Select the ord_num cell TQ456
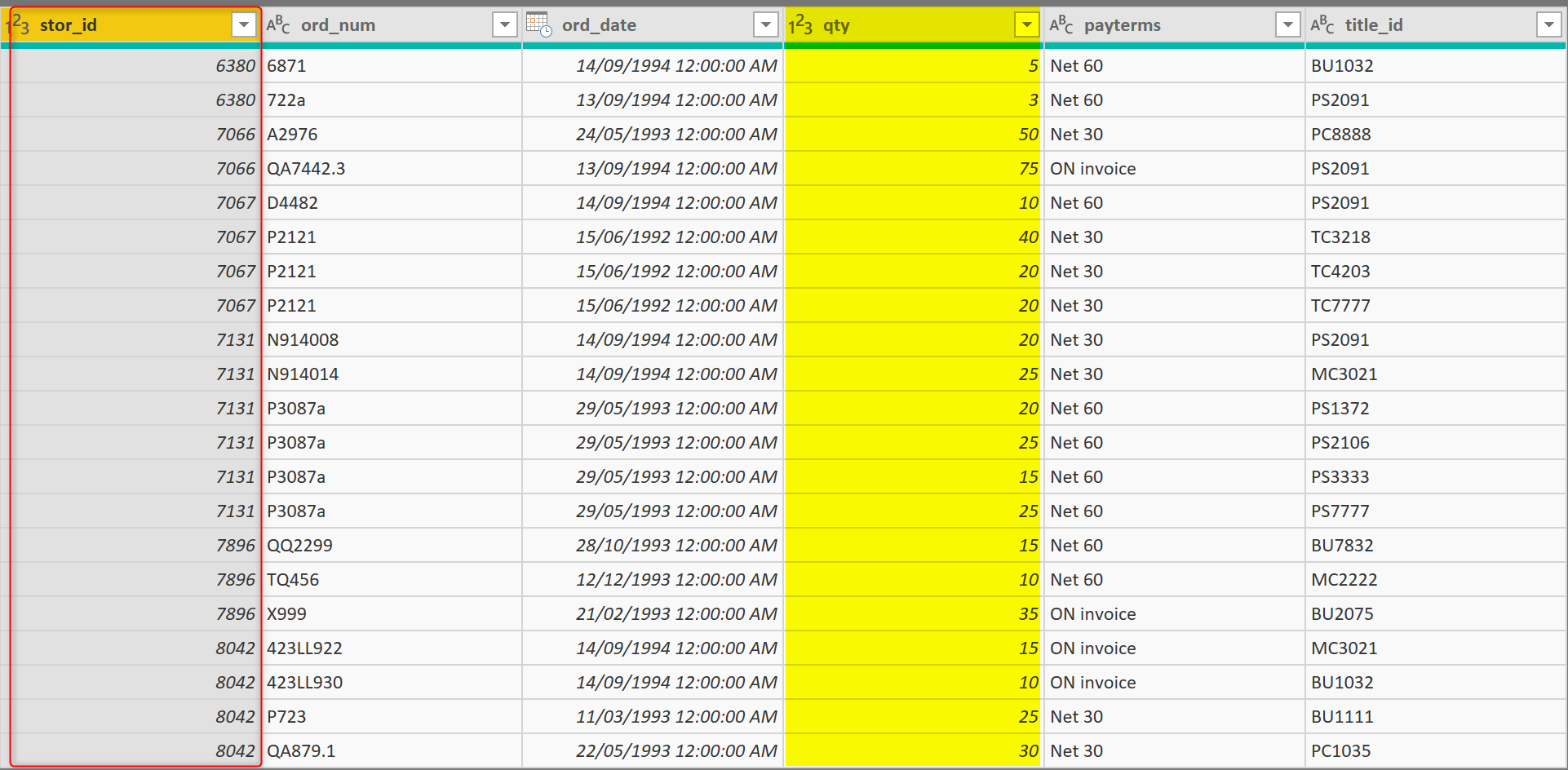 coord(294,580)
